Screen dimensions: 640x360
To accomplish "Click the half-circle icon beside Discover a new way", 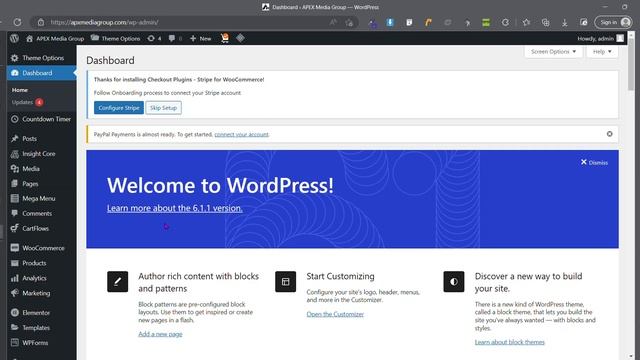I will point(454,282).
